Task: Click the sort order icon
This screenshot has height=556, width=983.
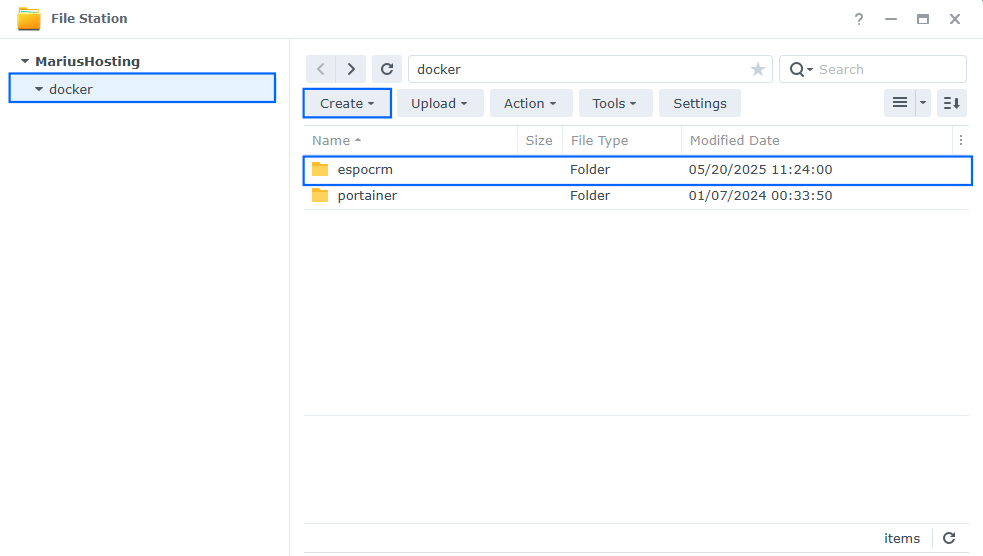Action: (952, 103)
